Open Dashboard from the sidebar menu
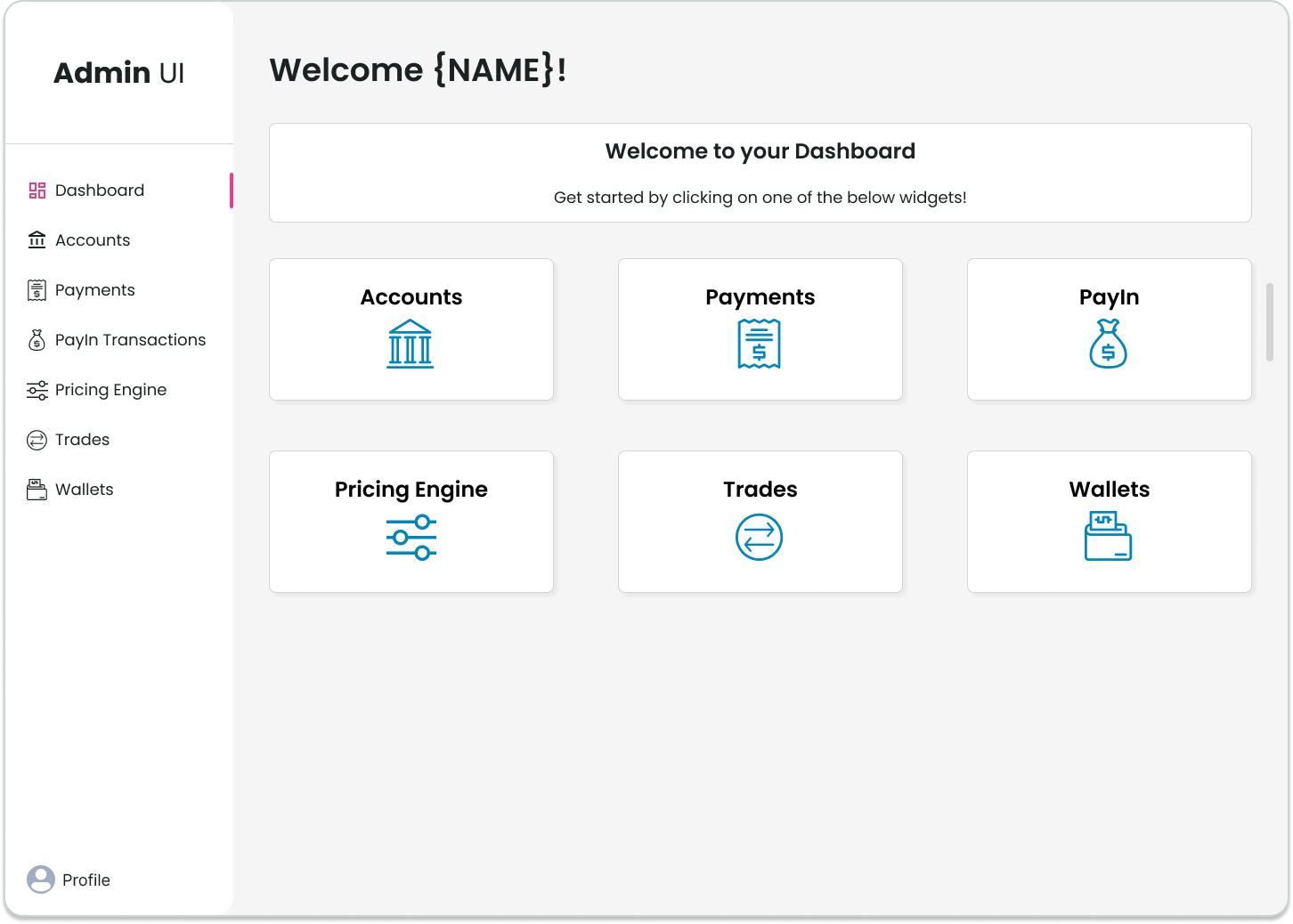 pyautogui.click(x=100, y=190)
